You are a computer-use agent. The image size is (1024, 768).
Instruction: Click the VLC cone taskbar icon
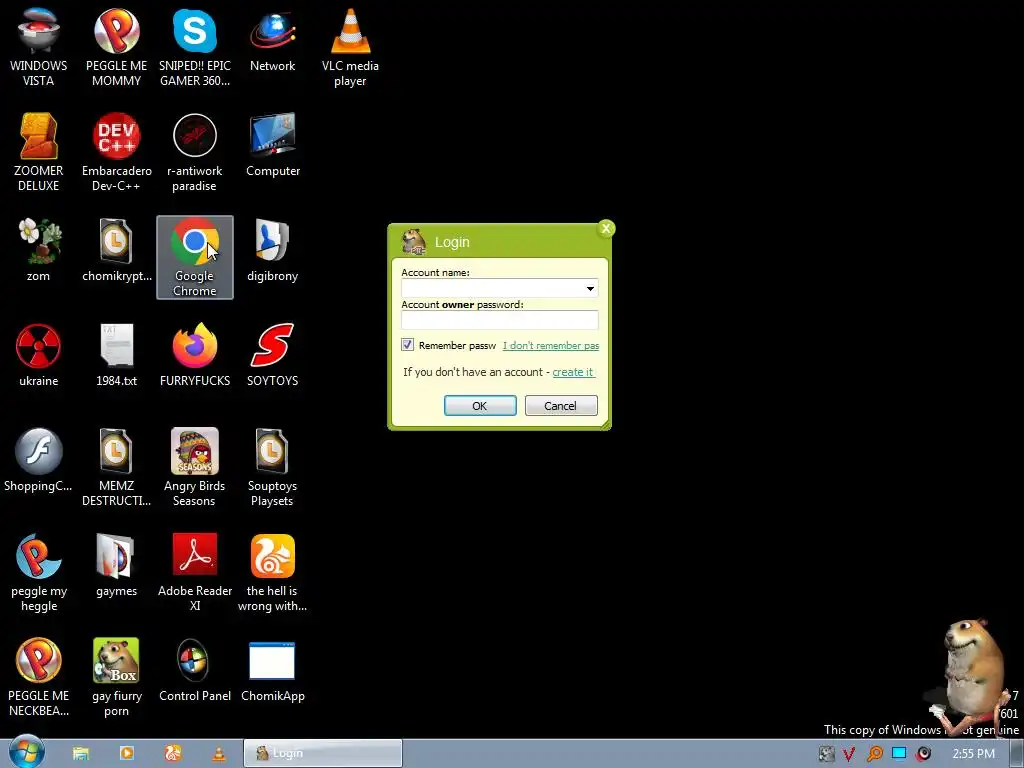tap(219, 754)
